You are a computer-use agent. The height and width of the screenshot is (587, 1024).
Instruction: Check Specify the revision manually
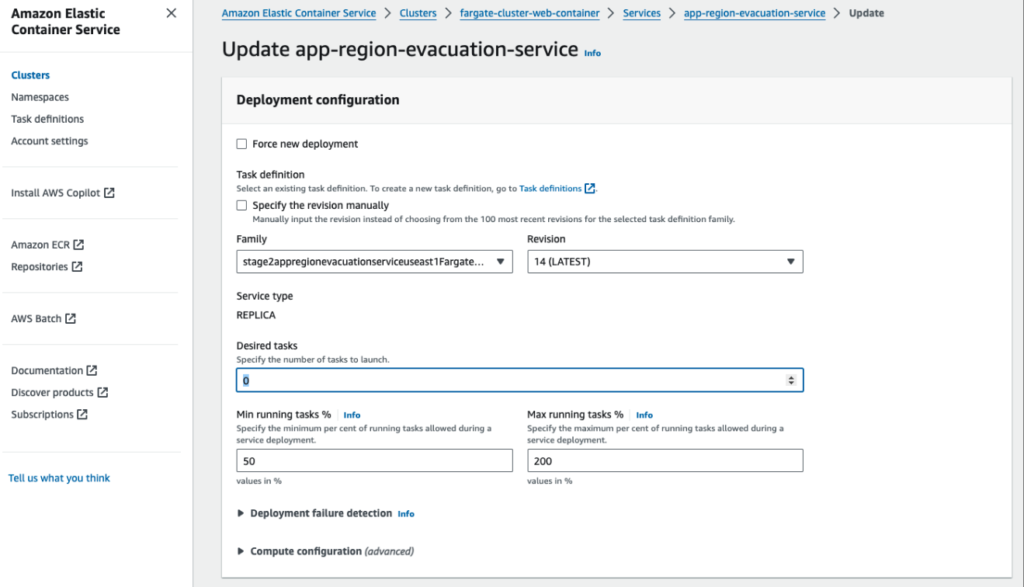242,205
